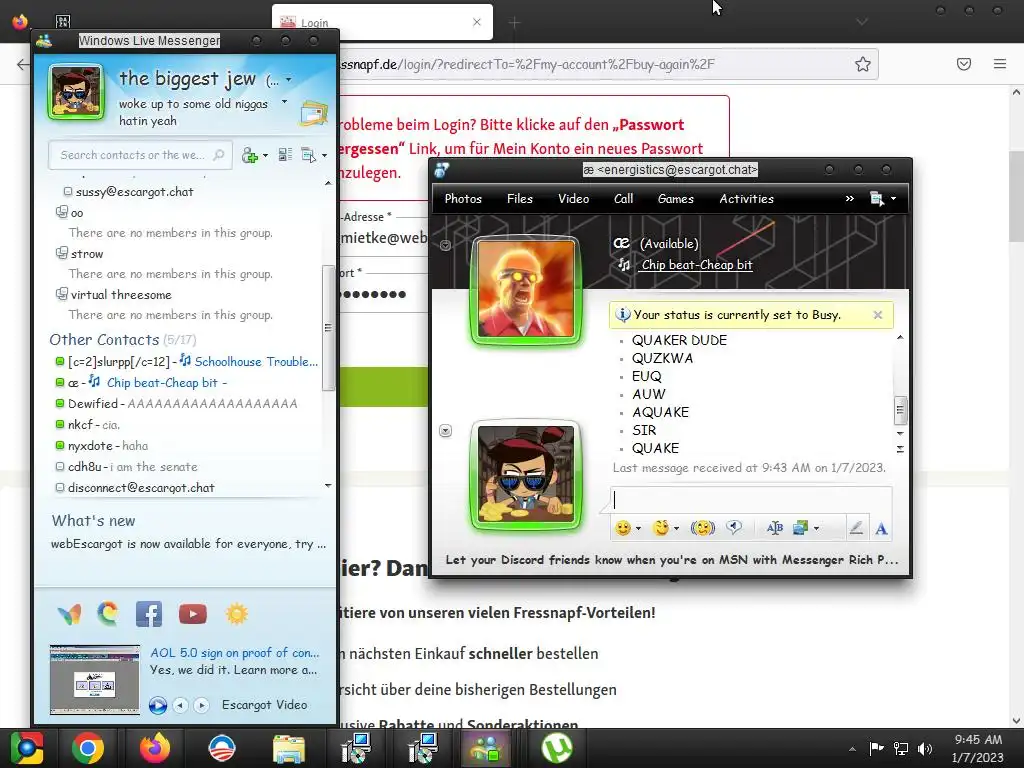
Task: Open the MSN butterfly icon
Action: tap(69, 614)
